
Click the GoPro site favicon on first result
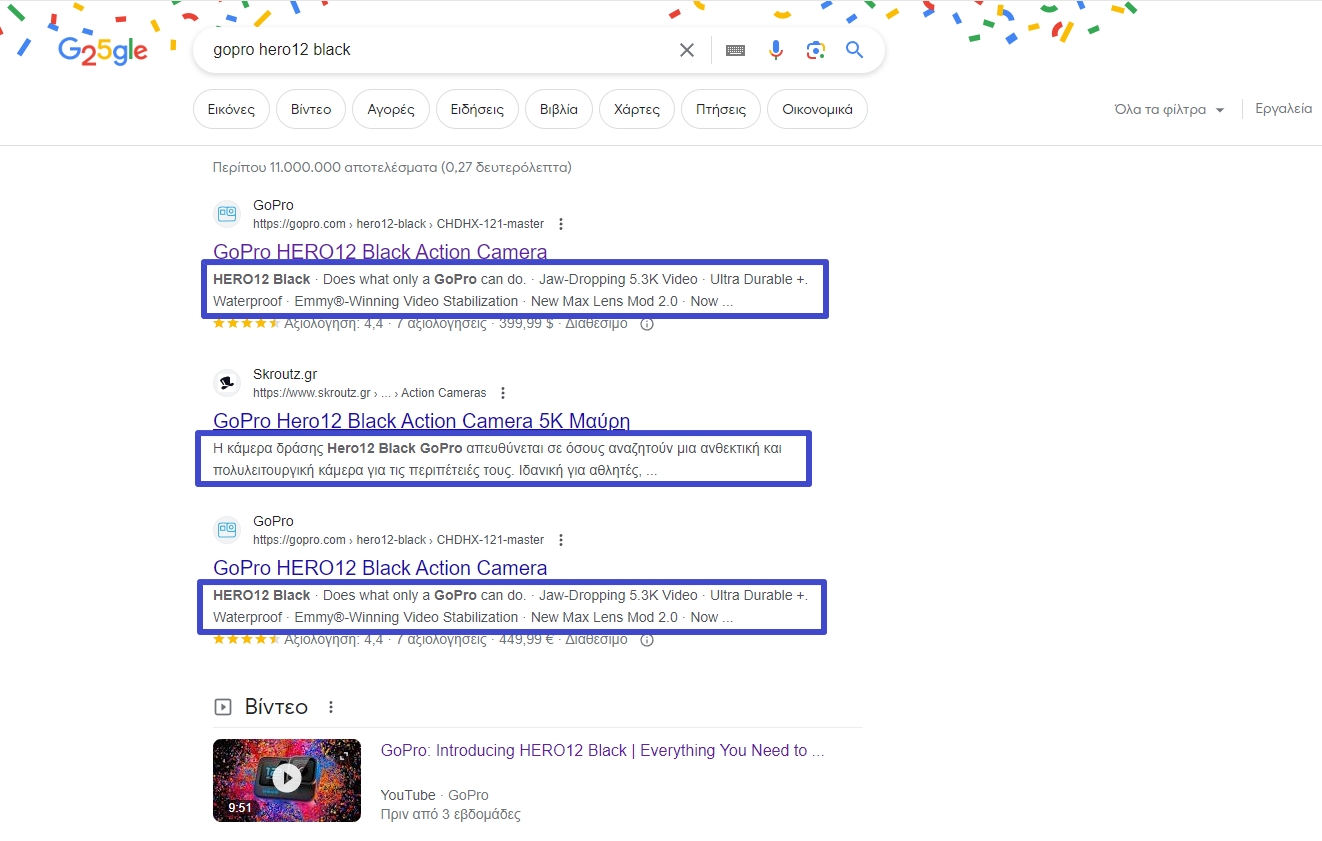227,213
